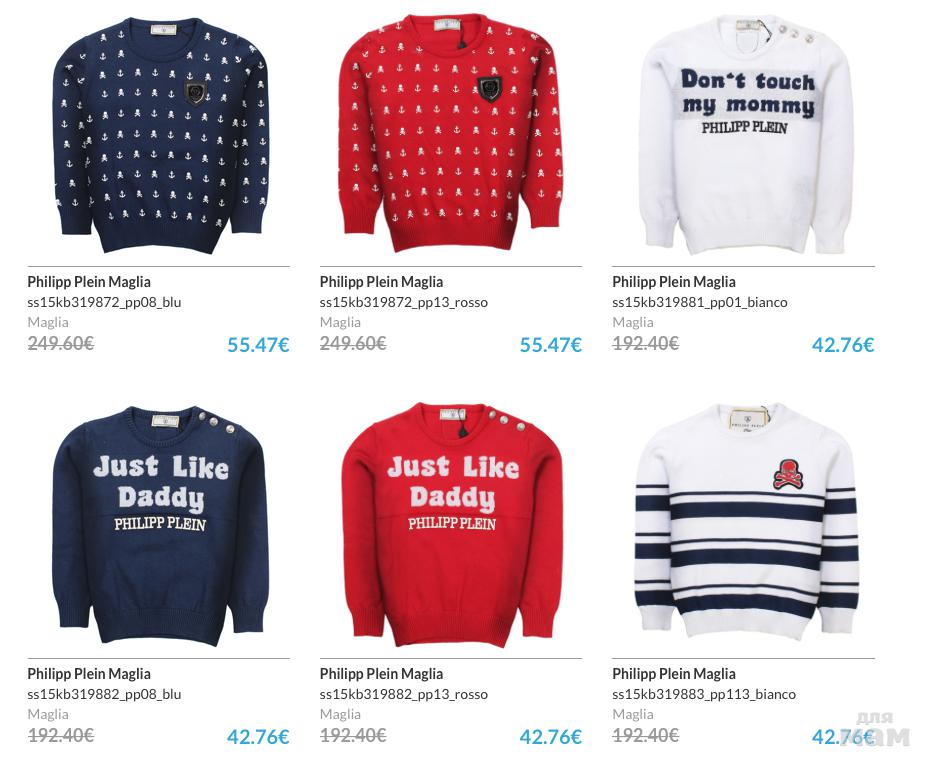
Task: Open the red skull-pattern sweater image
Action: point(451,136)
